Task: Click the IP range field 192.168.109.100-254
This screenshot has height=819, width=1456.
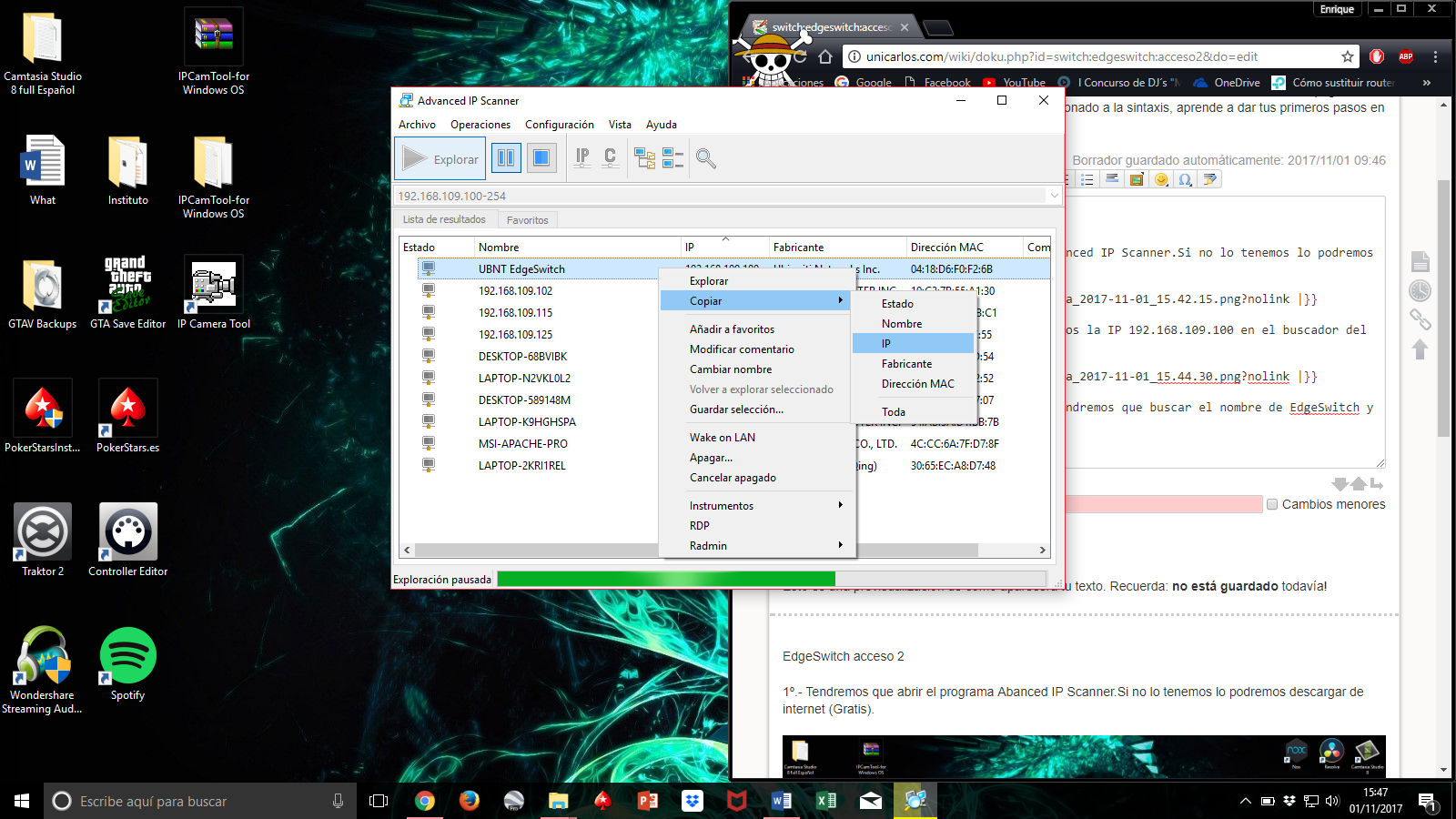Action: (721, 196)
